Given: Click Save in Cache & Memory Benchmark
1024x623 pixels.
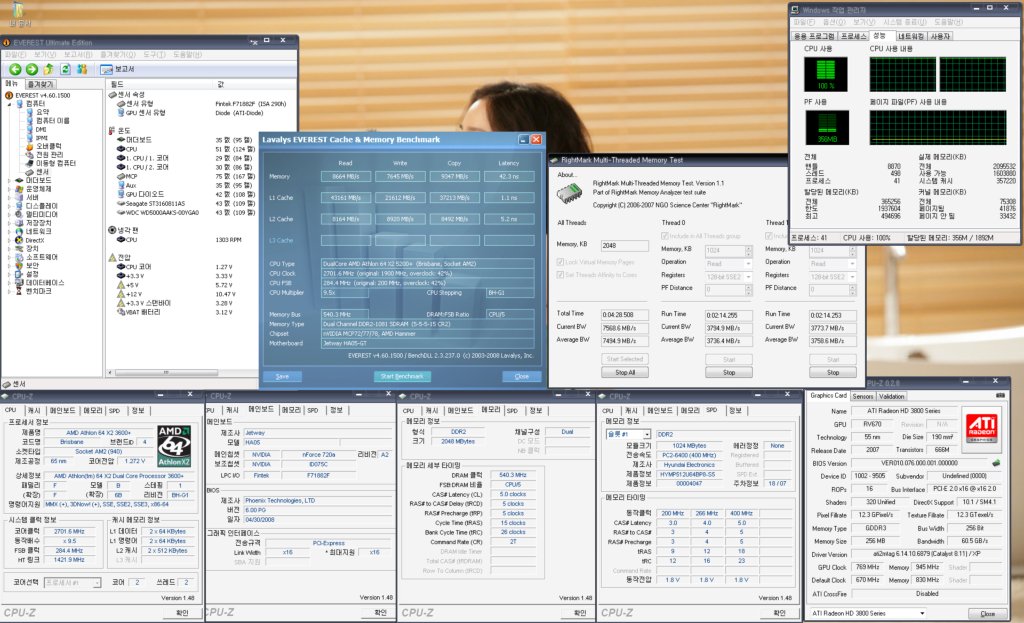Looking at the screenshot, I should tap(282, 376).
